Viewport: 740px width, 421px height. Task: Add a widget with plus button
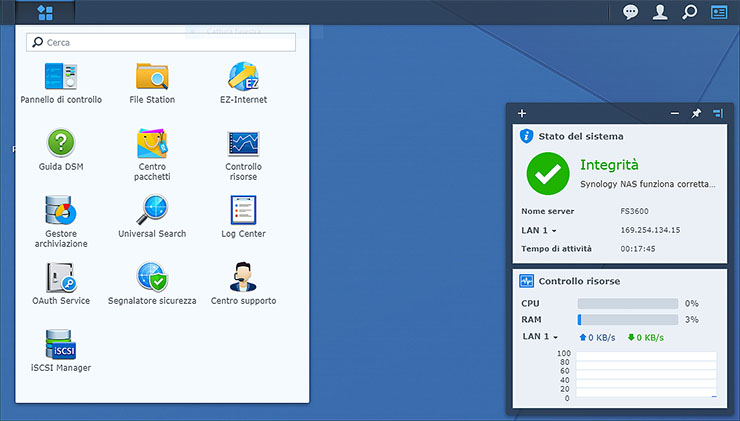pos(522,114)
